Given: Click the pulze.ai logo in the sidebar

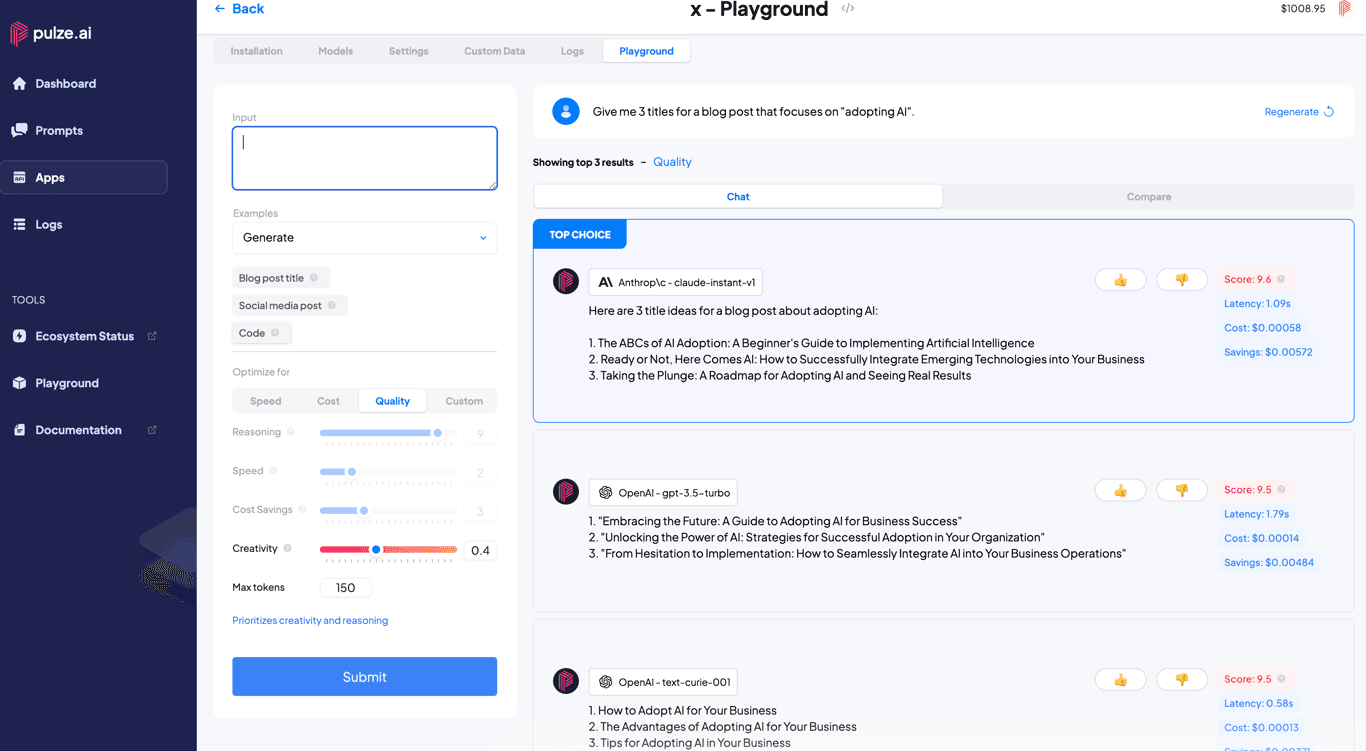Looking at the screenshot, I should coord(48,33).
